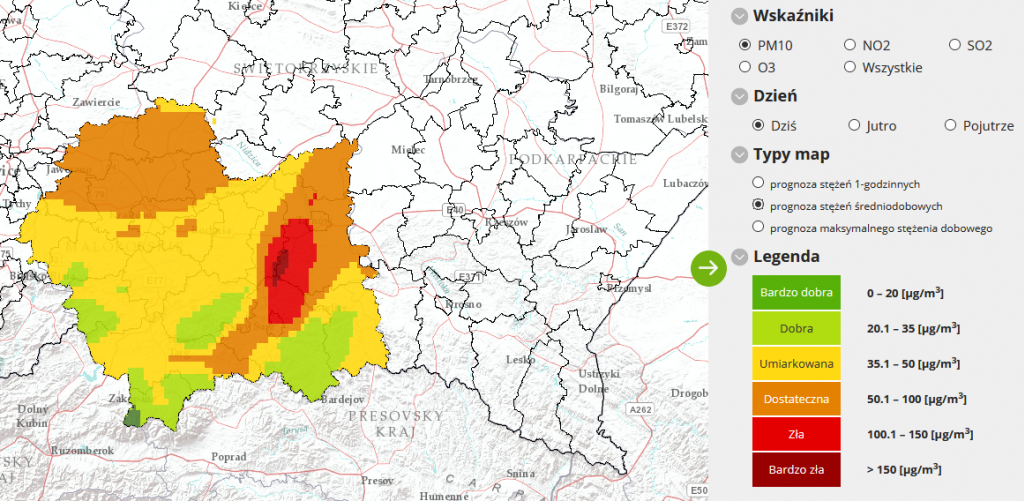The image size is (1024, 501).
Task: Click the Dostateczna orange legend swatch
Action: tap(796, 399)
